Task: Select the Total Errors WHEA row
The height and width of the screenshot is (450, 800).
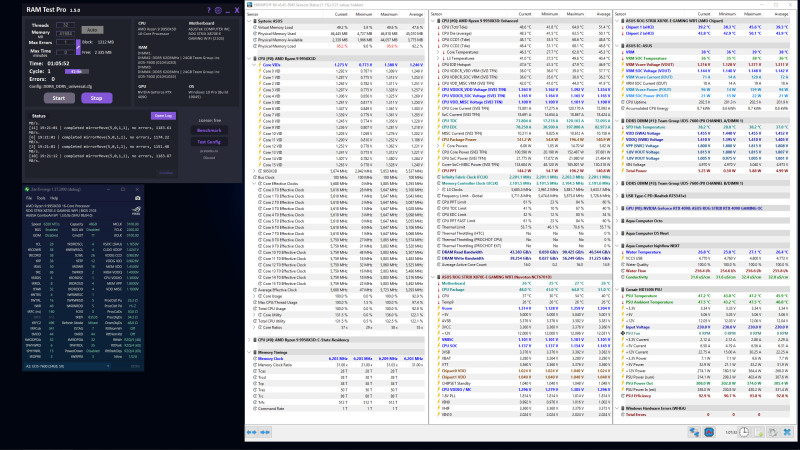Action: click(x=705, y=415)
